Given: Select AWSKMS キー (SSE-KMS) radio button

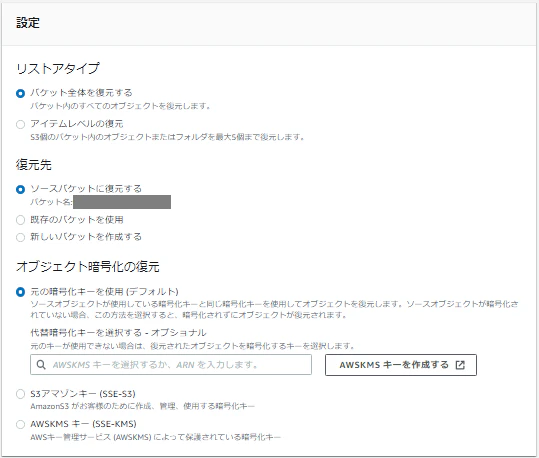Looking at the screenshot, I should click(x=20, y=424).
